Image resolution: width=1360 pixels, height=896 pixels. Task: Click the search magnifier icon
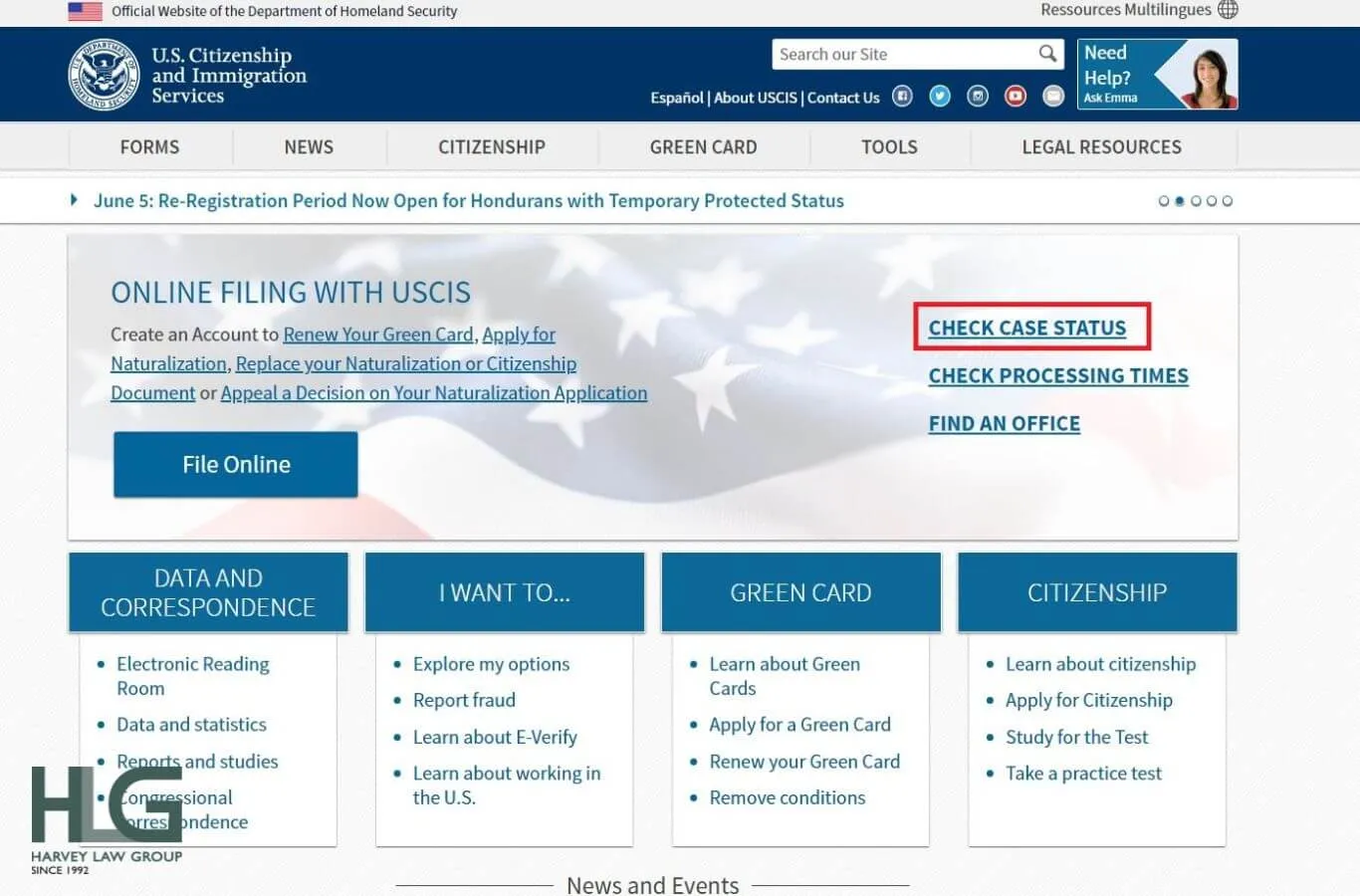1047,54
